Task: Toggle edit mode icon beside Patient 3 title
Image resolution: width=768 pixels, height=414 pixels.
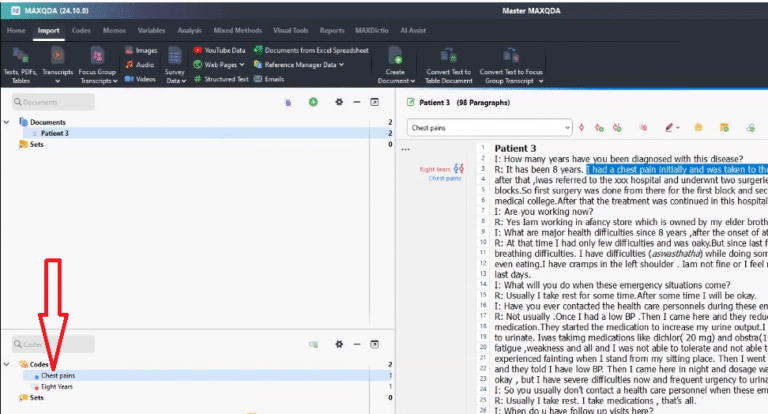Action: [410, 102]
